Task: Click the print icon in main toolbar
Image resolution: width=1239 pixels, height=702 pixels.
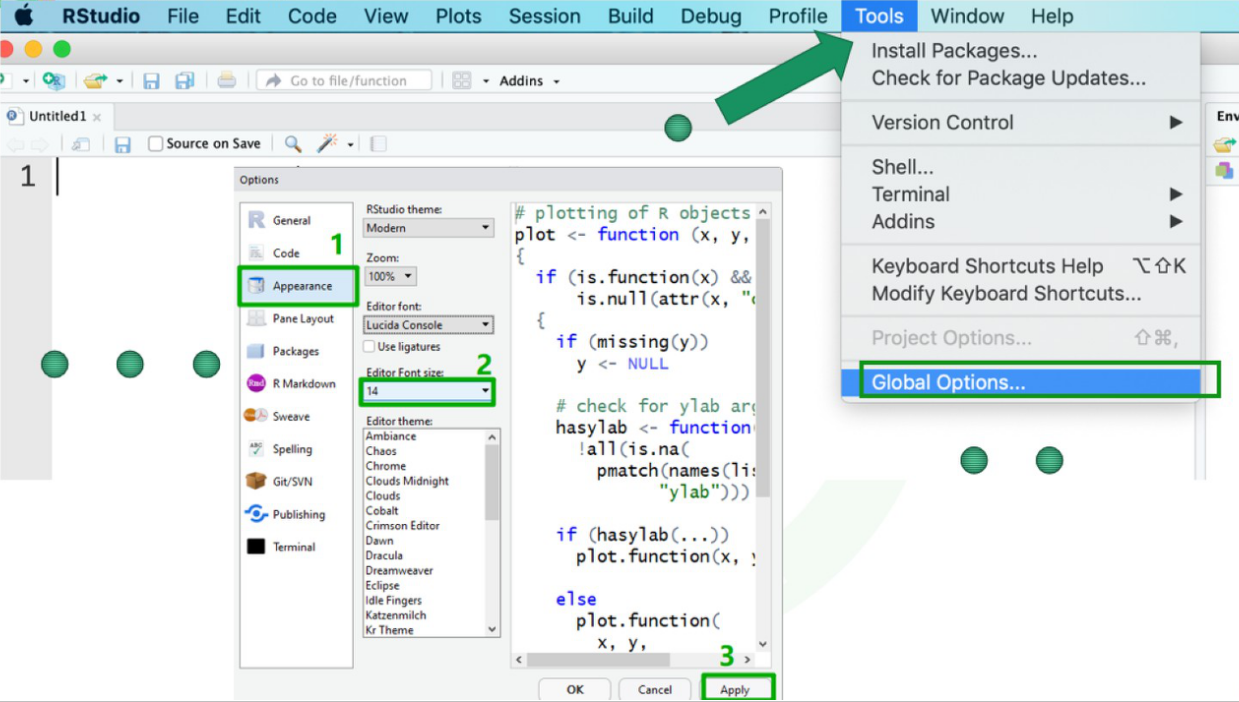Action: click(227, 80)
